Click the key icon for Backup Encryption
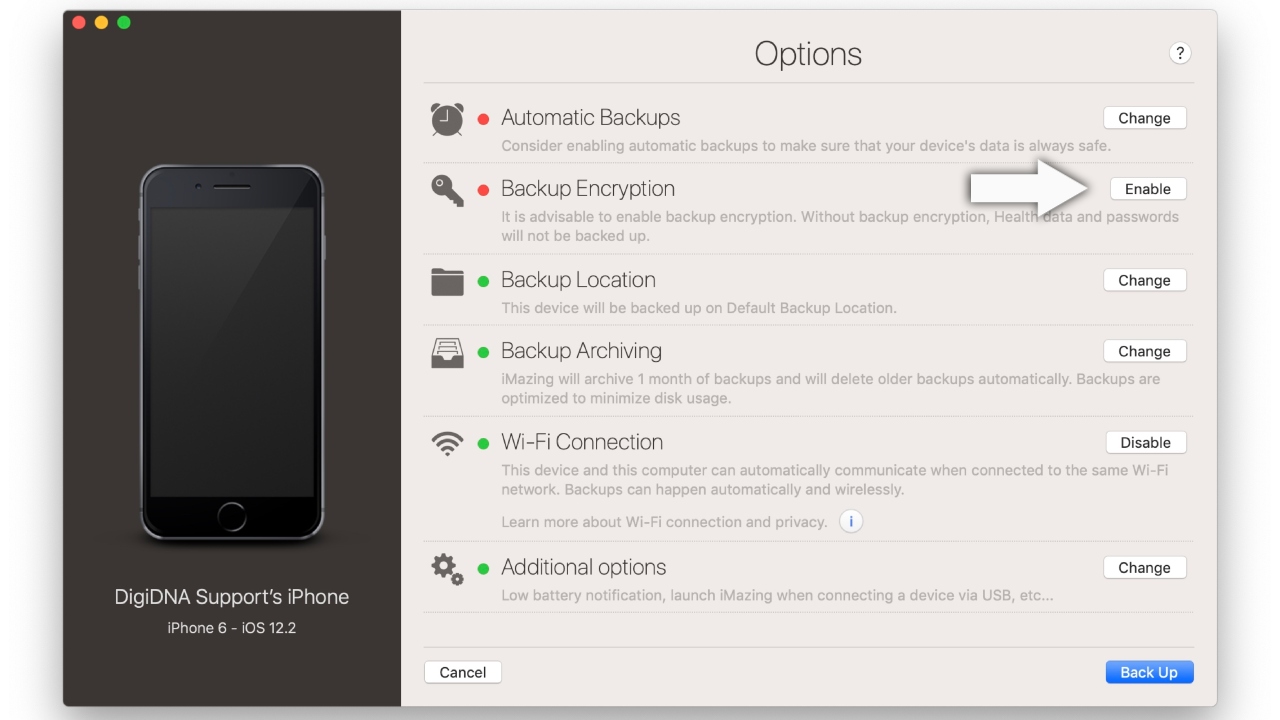This screenshot has height=720, width=1280. (x=447, y=190)
